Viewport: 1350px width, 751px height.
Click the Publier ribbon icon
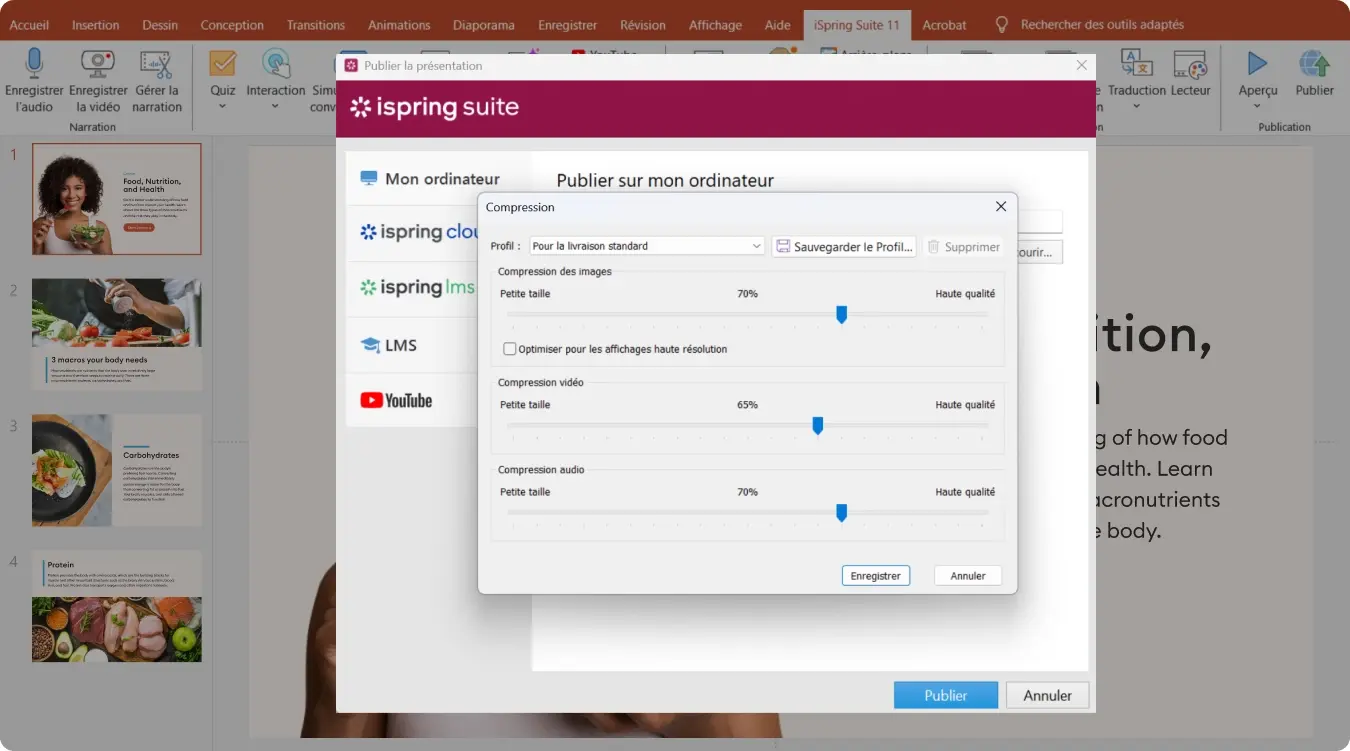tap(1314, 63)
